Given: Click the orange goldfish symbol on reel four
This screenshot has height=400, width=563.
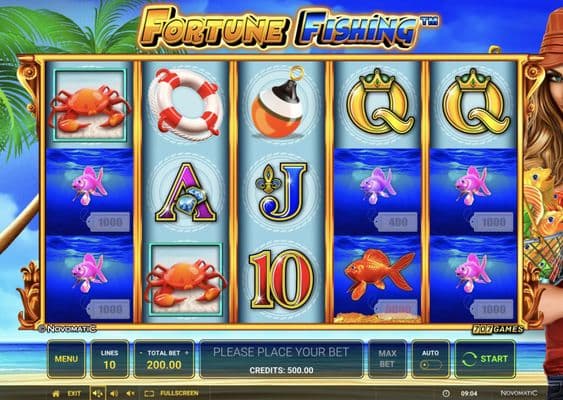Looking at the screenshot, I should tap(380, 274).
